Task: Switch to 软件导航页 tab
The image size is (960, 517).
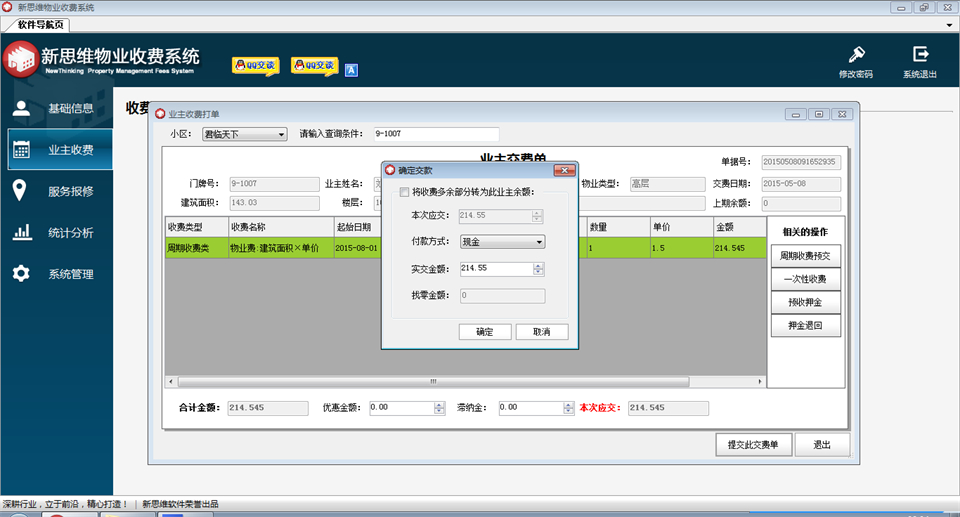Action: point(40,25)
